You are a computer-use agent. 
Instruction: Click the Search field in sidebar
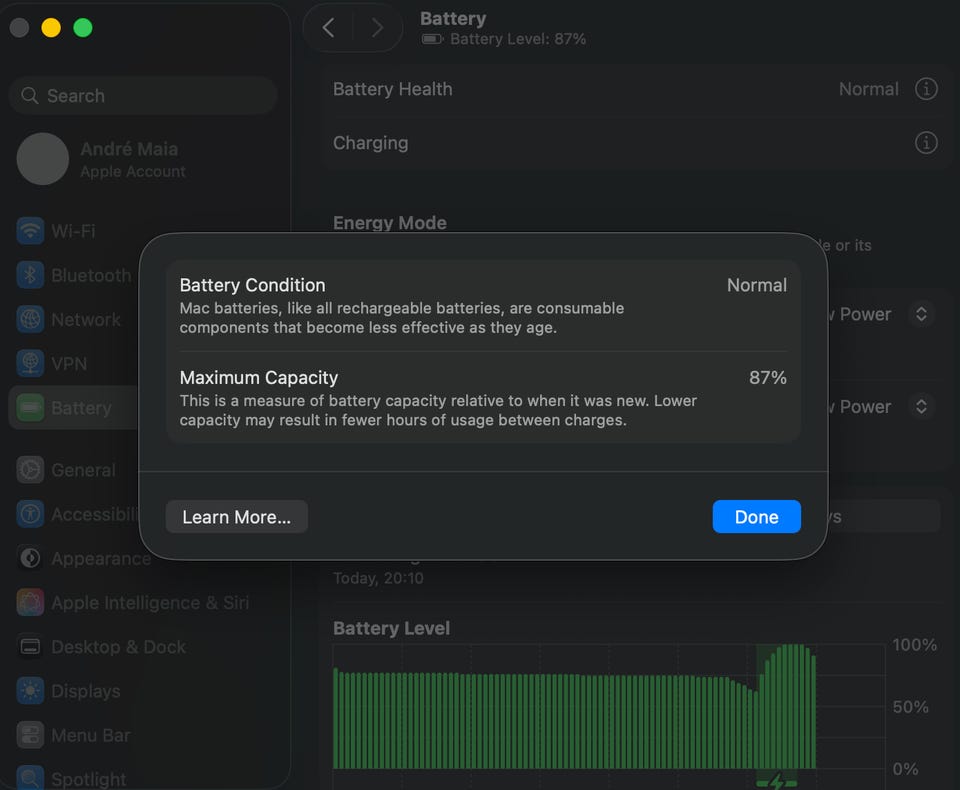click(143, 96)
